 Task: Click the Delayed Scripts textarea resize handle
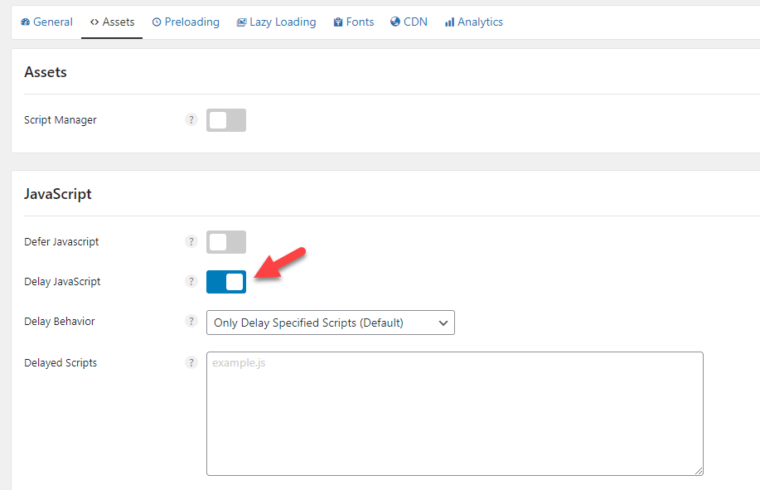point(698,471)
